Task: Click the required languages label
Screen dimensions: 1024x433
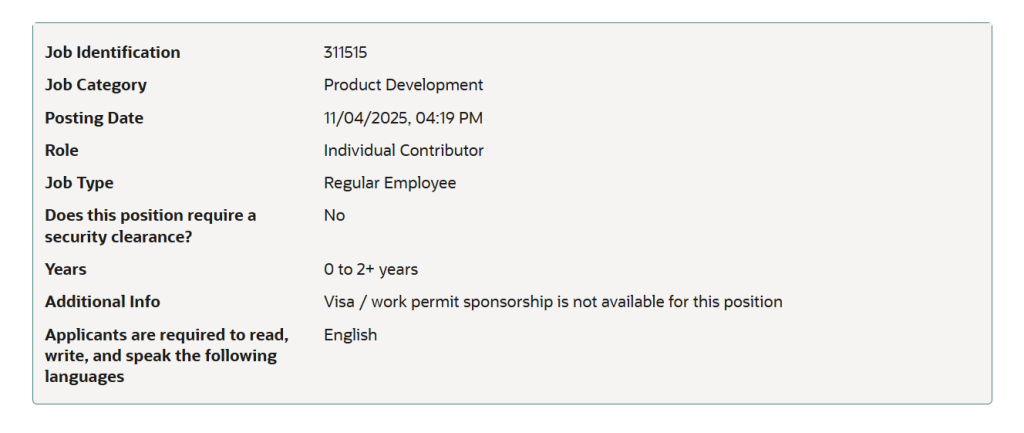Action: [x=166, y=355]
